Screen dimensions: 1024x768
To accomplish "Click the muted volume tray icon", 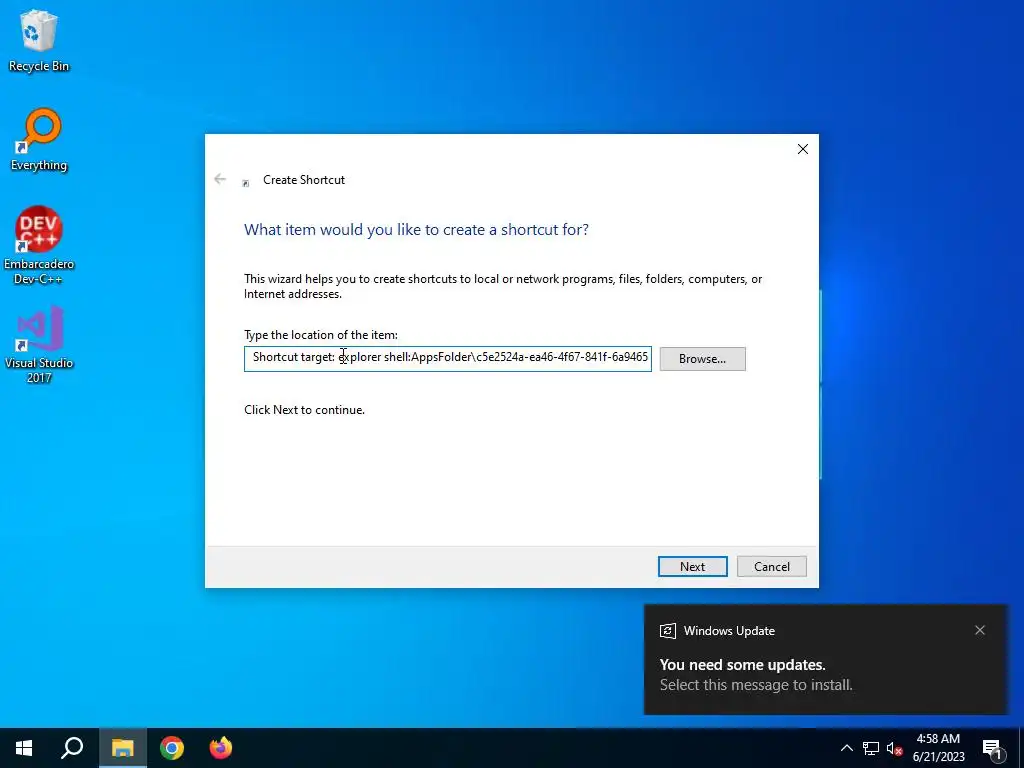I will [x=894, y=748].
